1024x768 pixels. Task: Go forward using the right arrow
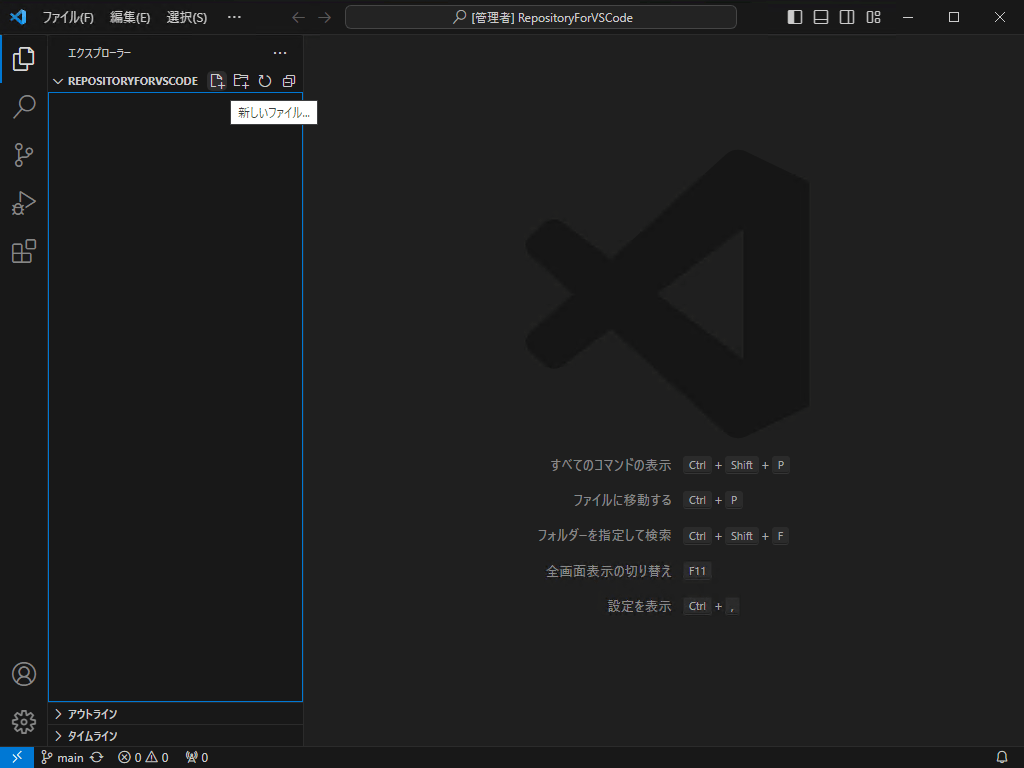tap(325, 18)
